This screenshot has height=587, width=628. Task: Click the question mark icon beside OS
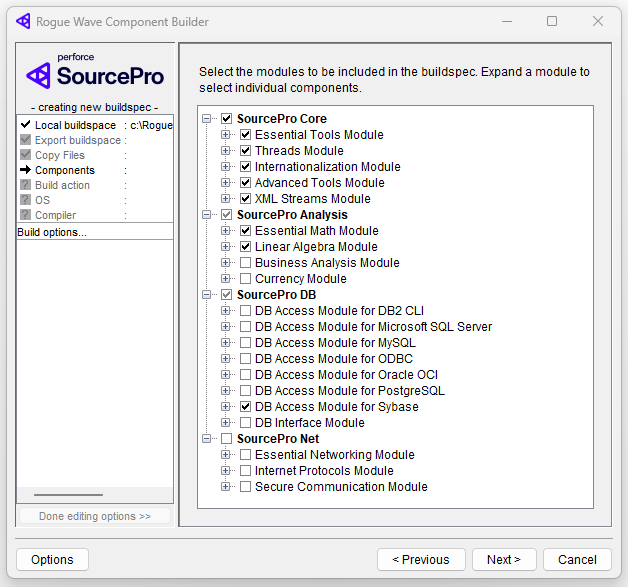click(25, 200)
